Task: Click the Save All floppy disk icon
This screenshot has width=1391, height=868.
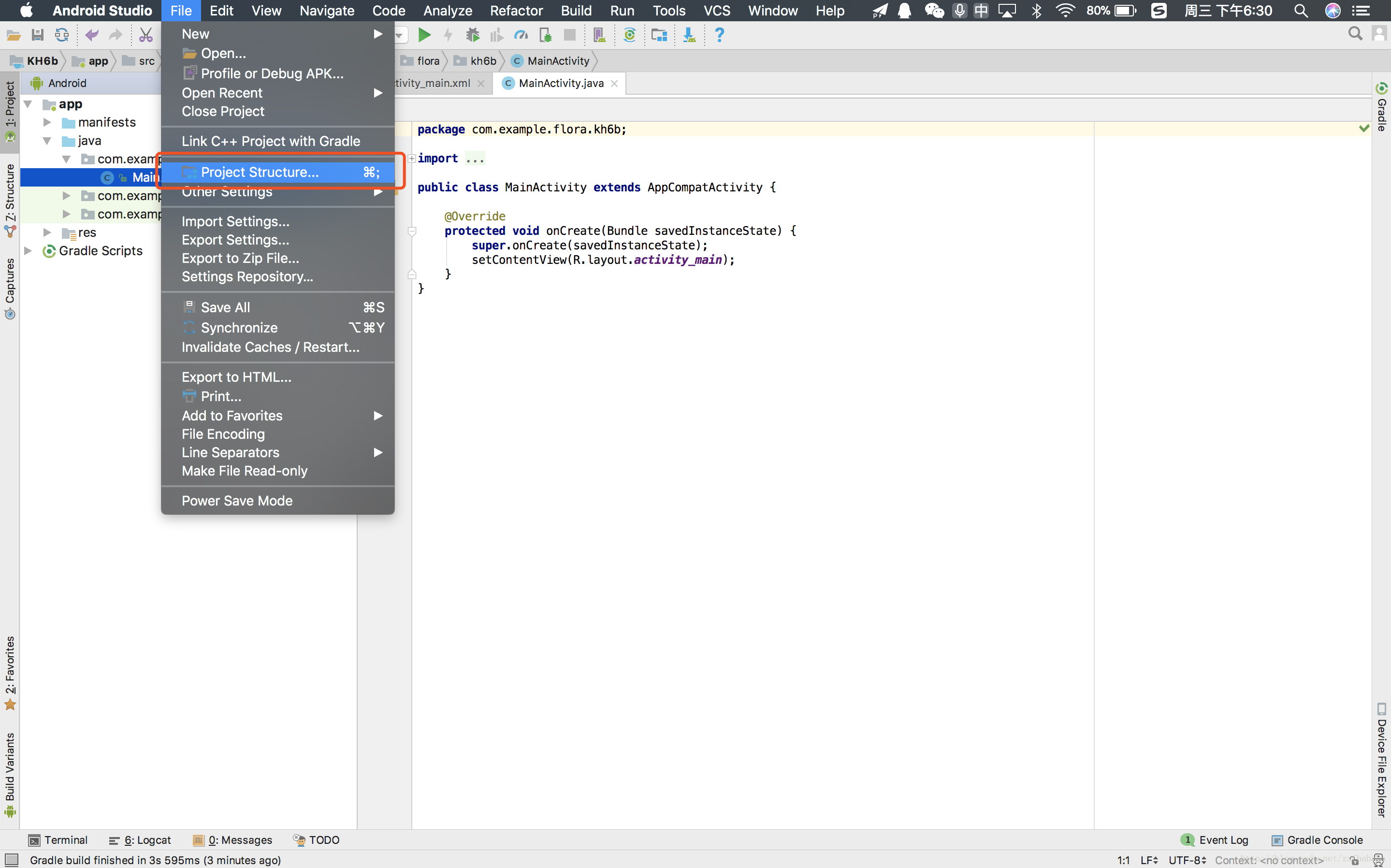Action: [37, 36]
